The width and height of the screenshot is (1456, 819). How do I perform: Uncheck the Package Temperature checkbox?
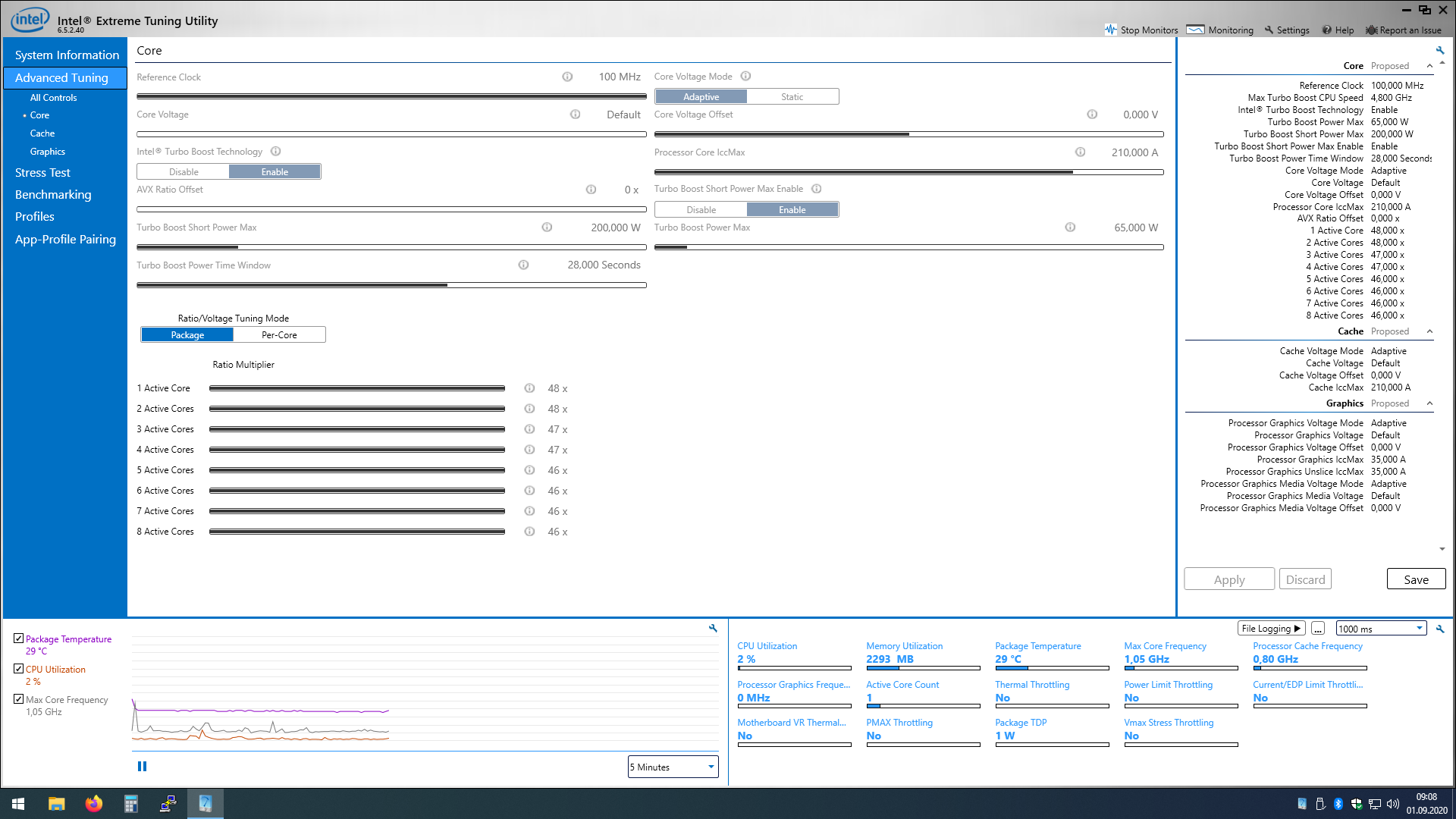pyautogui.click(x=19, y=639)
